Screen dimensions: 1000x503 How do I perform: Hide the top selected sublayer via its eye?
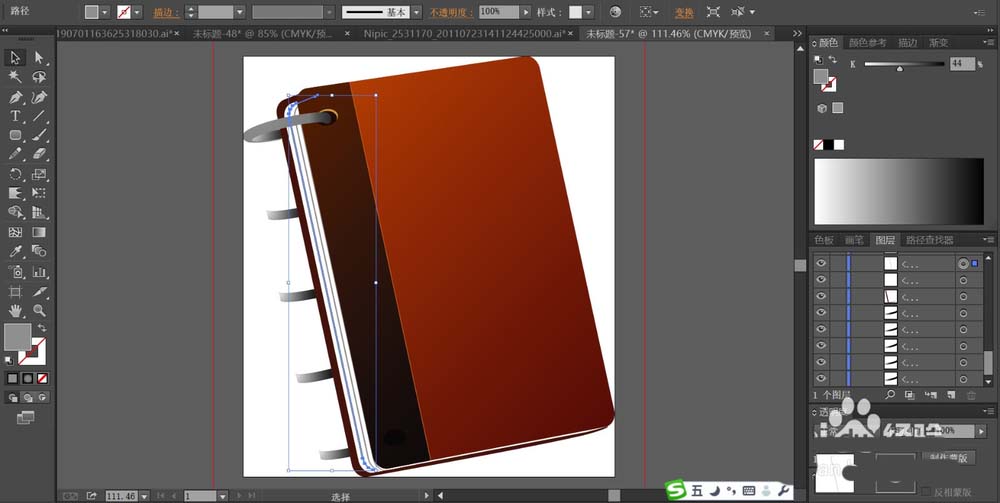coord(821,263)
